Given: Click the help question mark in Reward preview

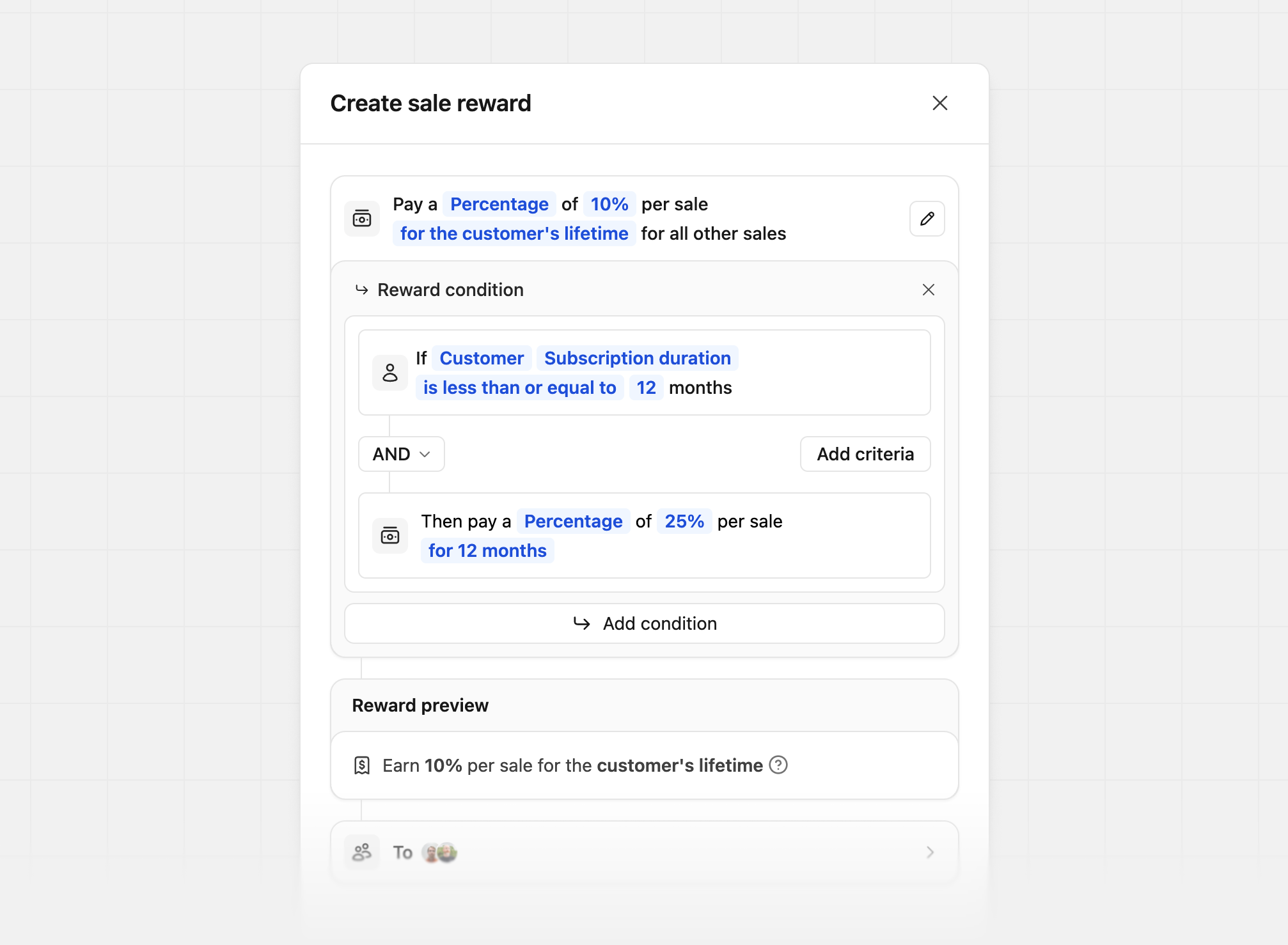Looking at the screenshot, I should click(778, 765).
